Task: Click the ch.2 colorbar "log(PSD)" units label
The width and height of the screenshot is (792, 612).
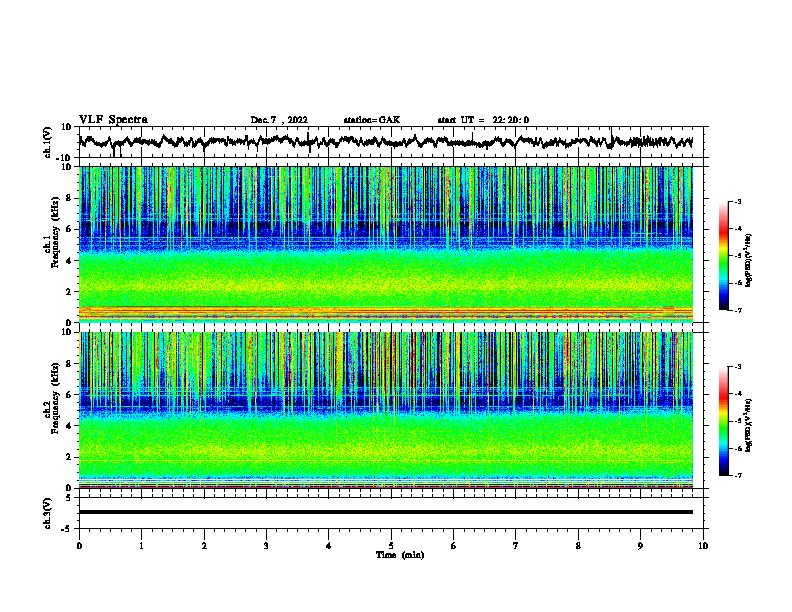Action: (749, 426)
